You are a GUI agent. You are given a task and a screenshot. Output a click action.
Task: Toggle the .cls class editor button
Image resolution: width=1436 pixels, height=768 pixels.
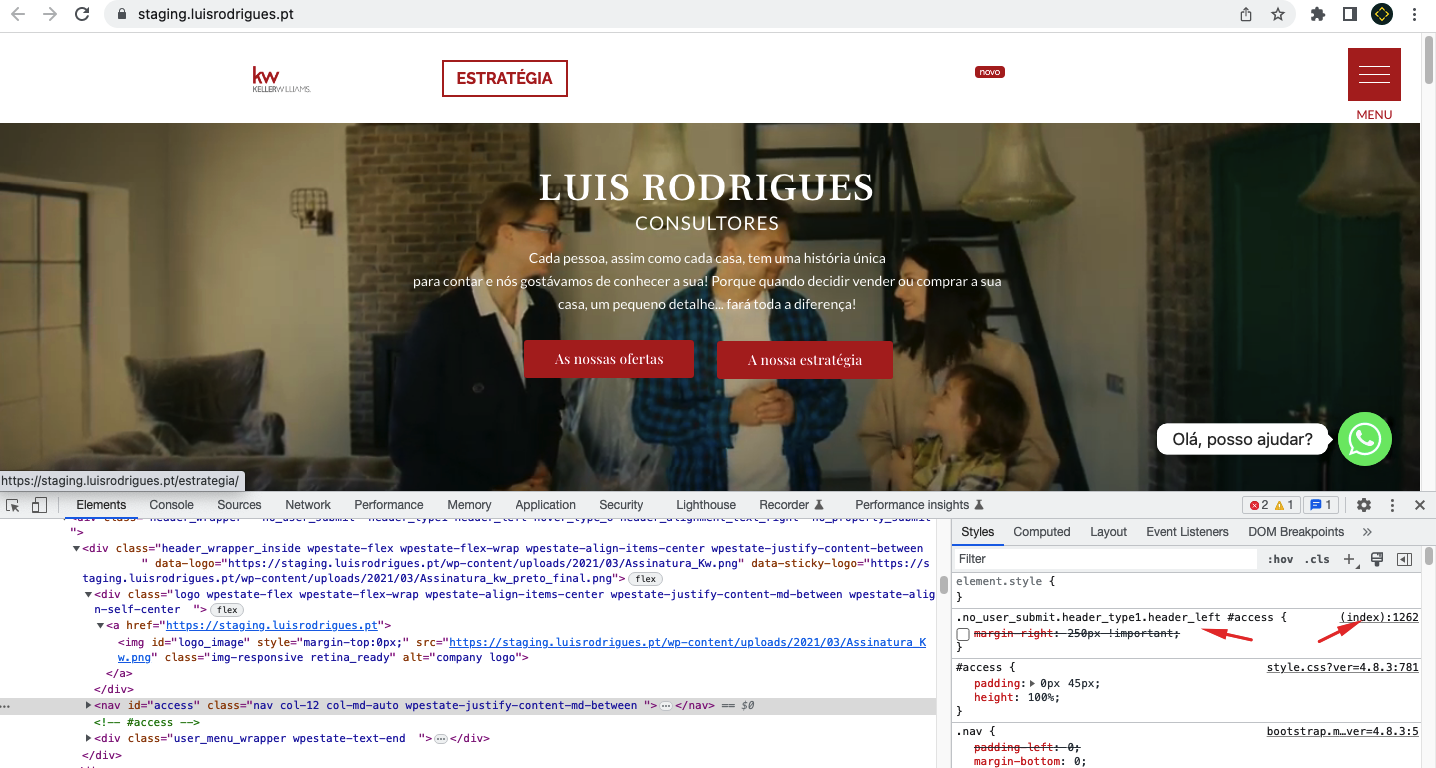coord(1319,559)
